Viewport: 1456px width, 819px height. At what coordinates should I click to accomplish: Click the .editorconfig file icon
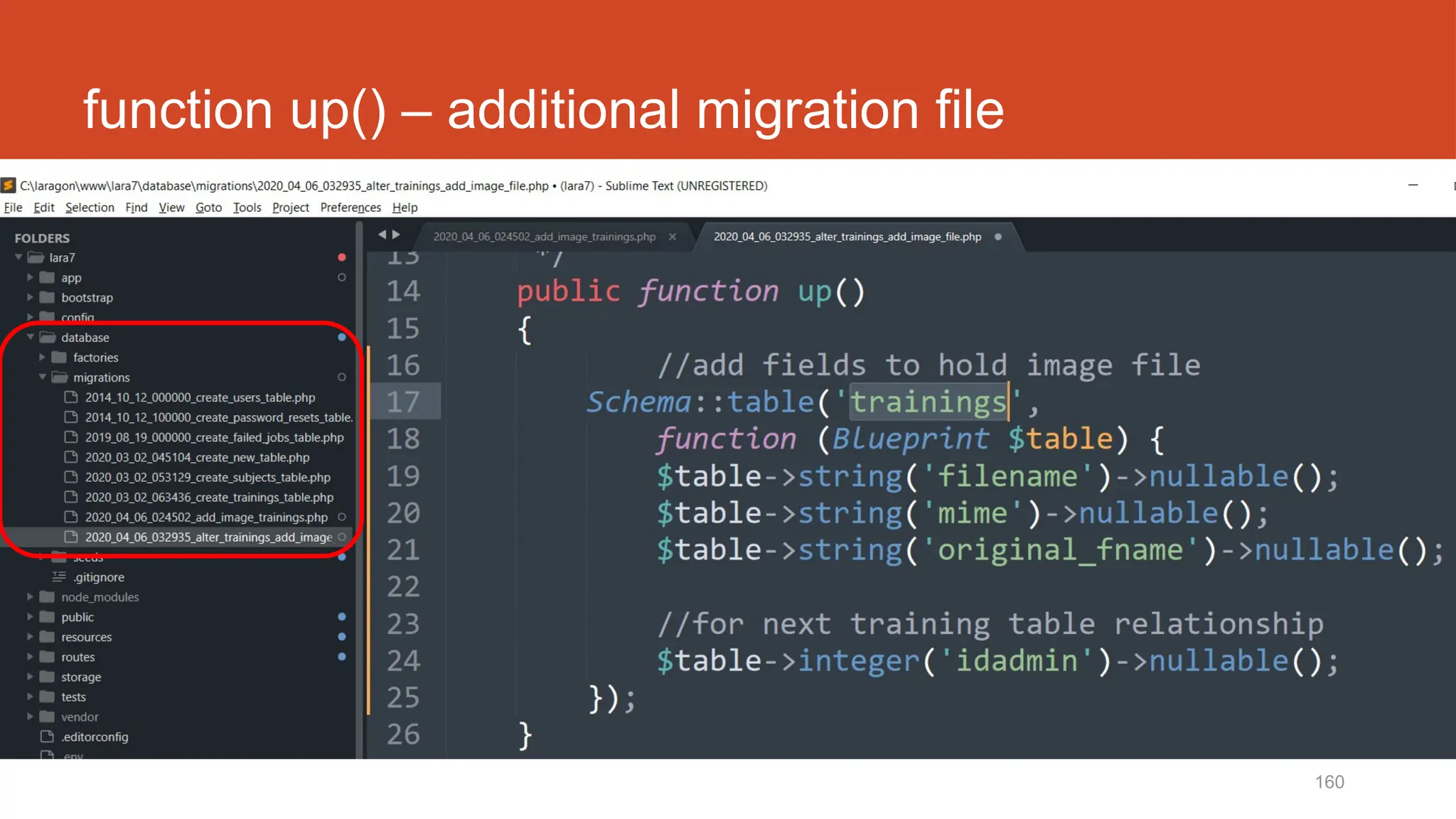(48, 736)
